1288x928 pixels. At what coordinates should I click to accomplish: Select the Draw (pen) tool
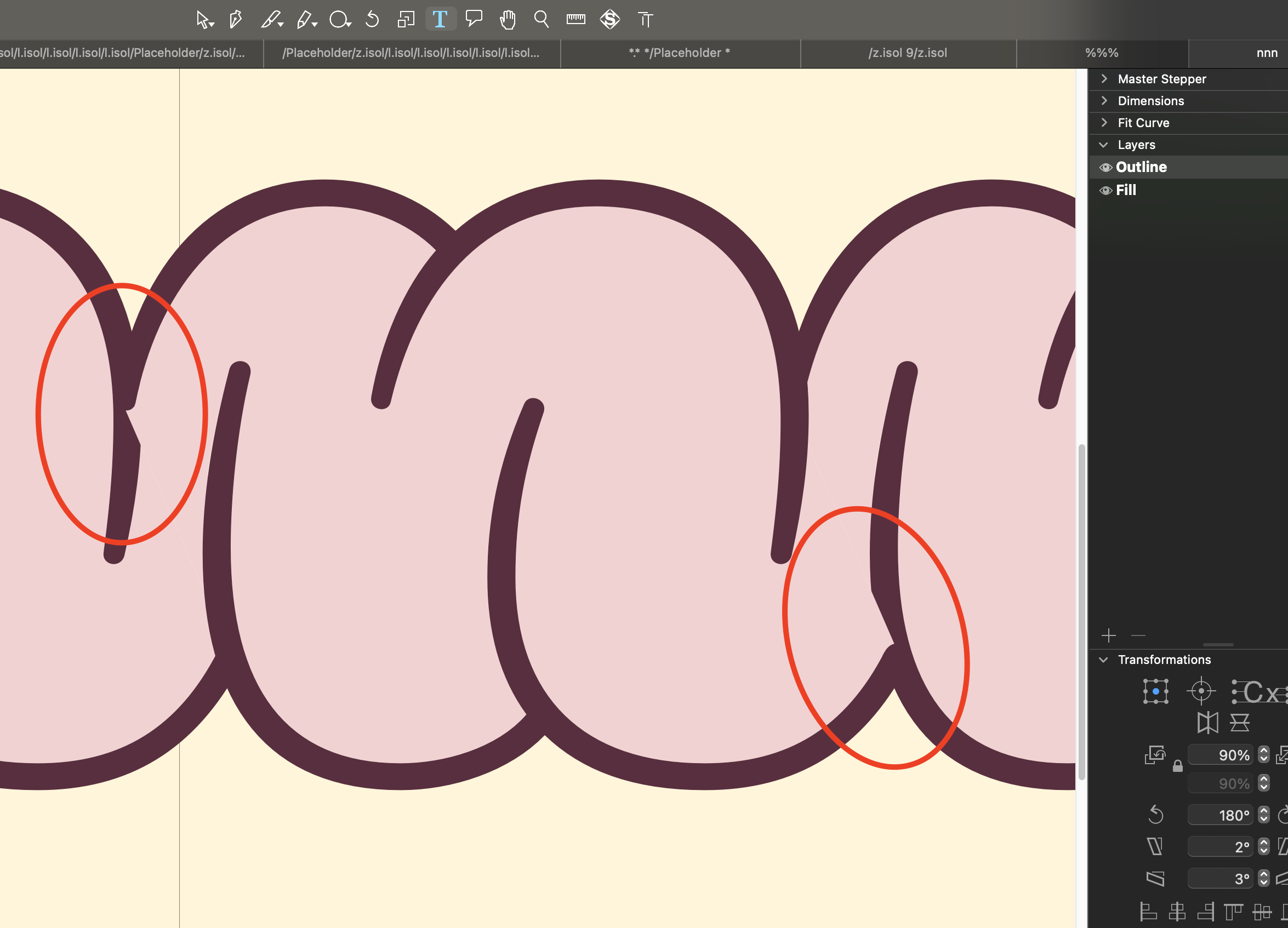pos(236,20)
